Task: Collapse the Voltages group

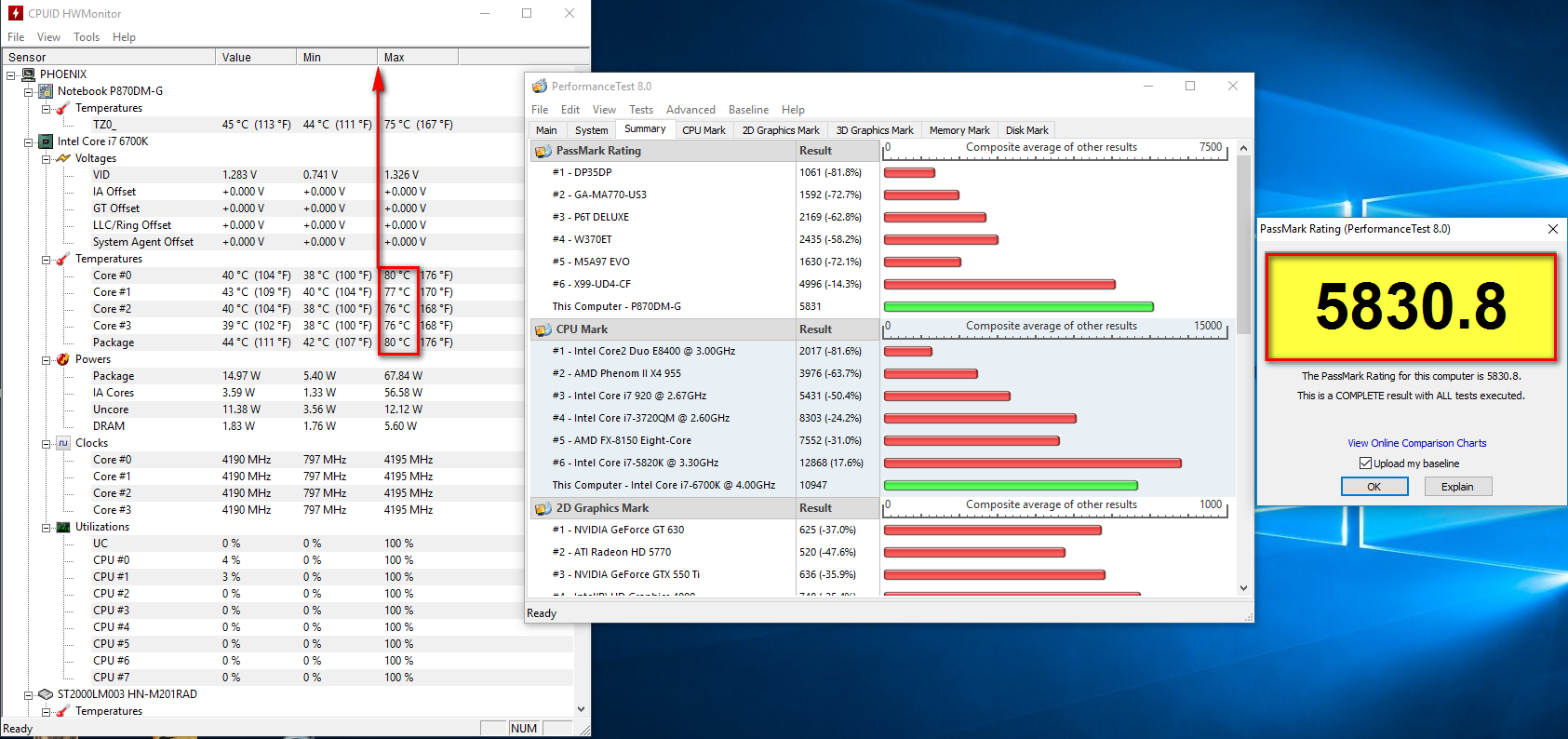Action: [x=47, y=159]
